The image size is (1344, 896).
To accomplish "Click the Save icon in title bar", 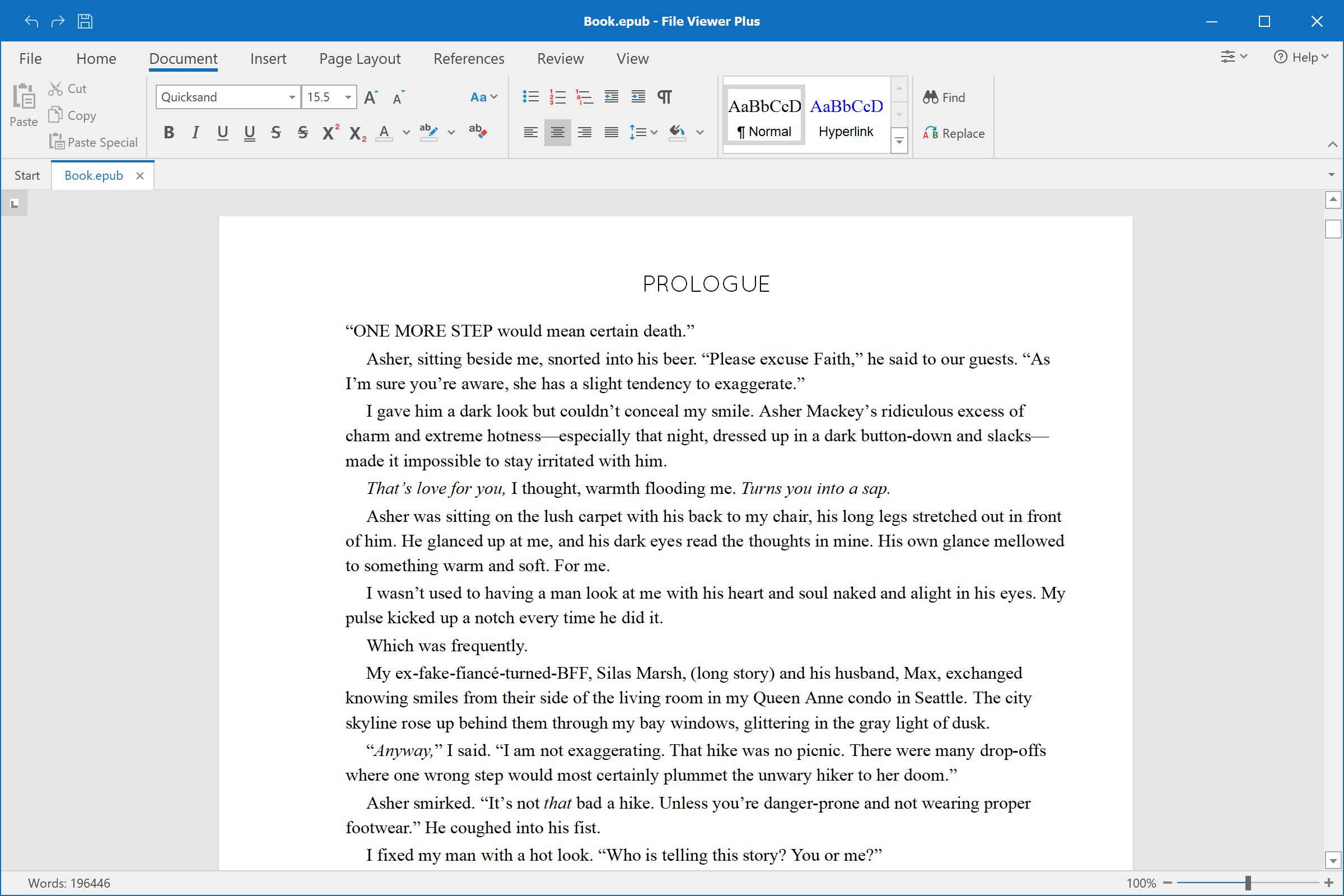I will click(x=85, y=21).
